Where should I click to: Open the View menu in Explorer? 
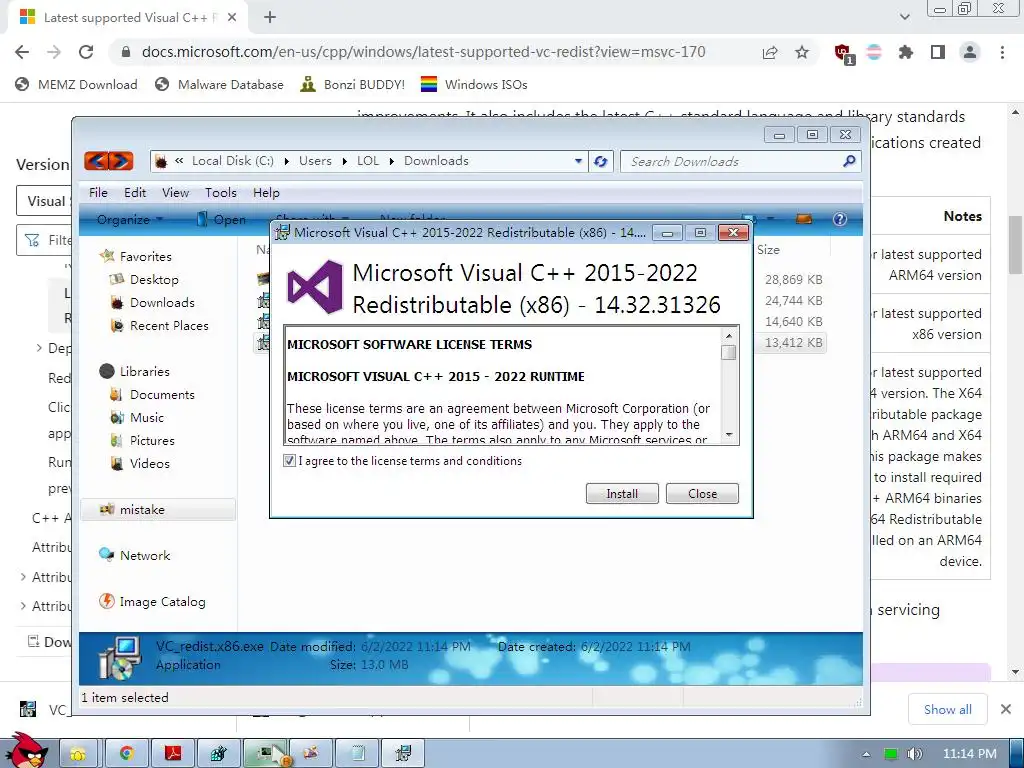point(175,193)
